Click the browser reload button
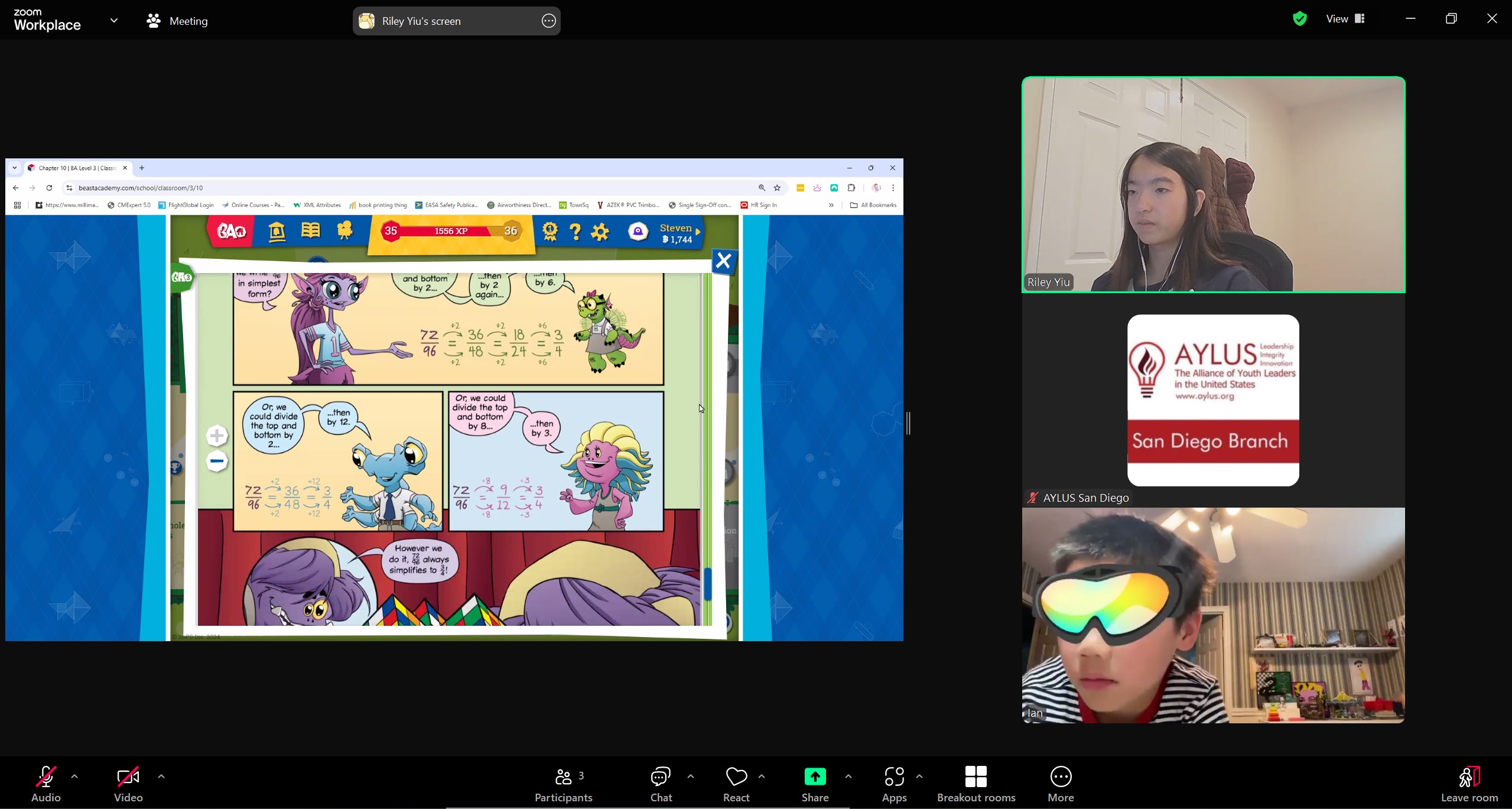Image resolution: width=1512 pixels, height=809 pixels. (50, 188)
